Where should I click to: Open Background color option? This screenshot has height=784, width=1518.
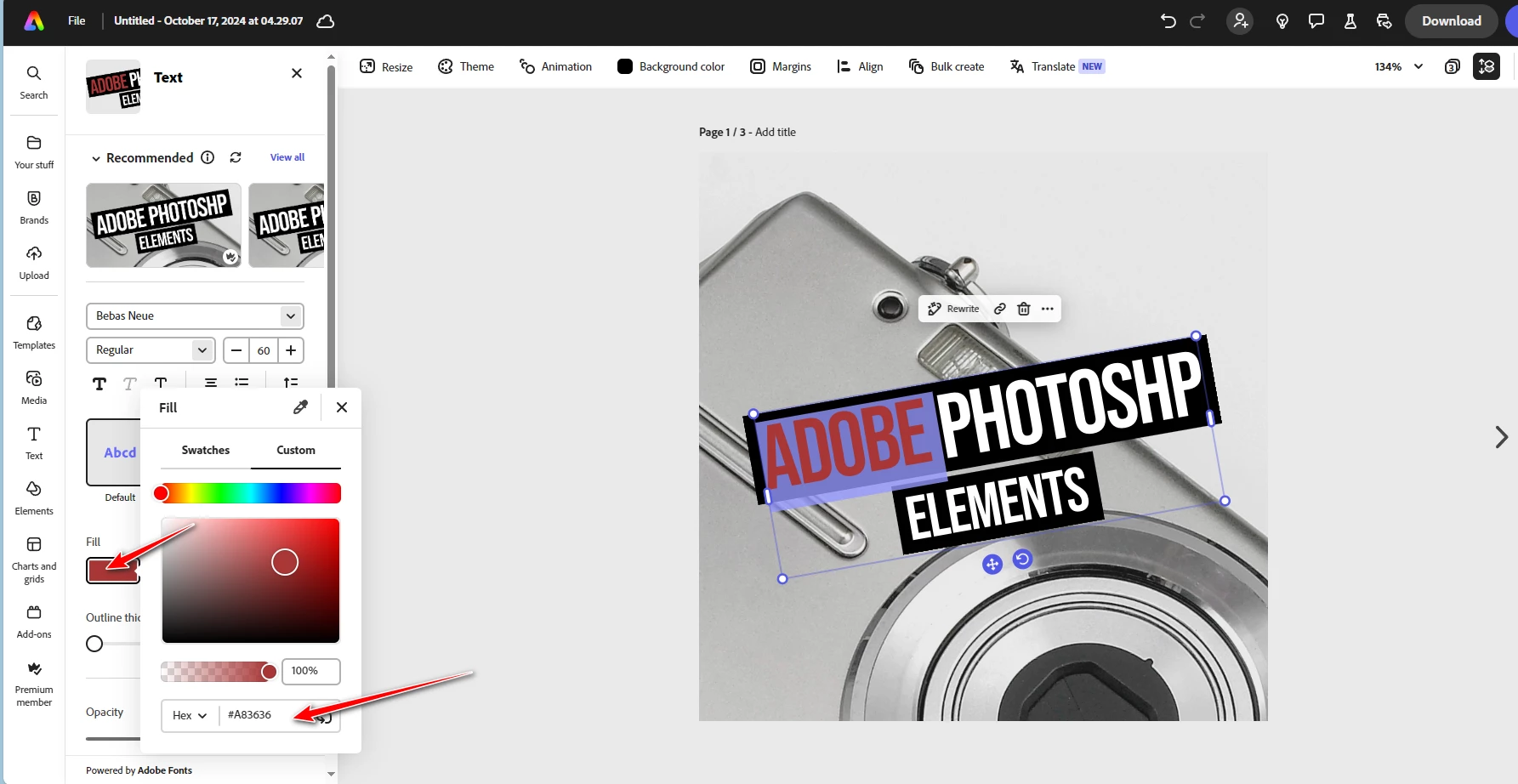click(671, 66)
